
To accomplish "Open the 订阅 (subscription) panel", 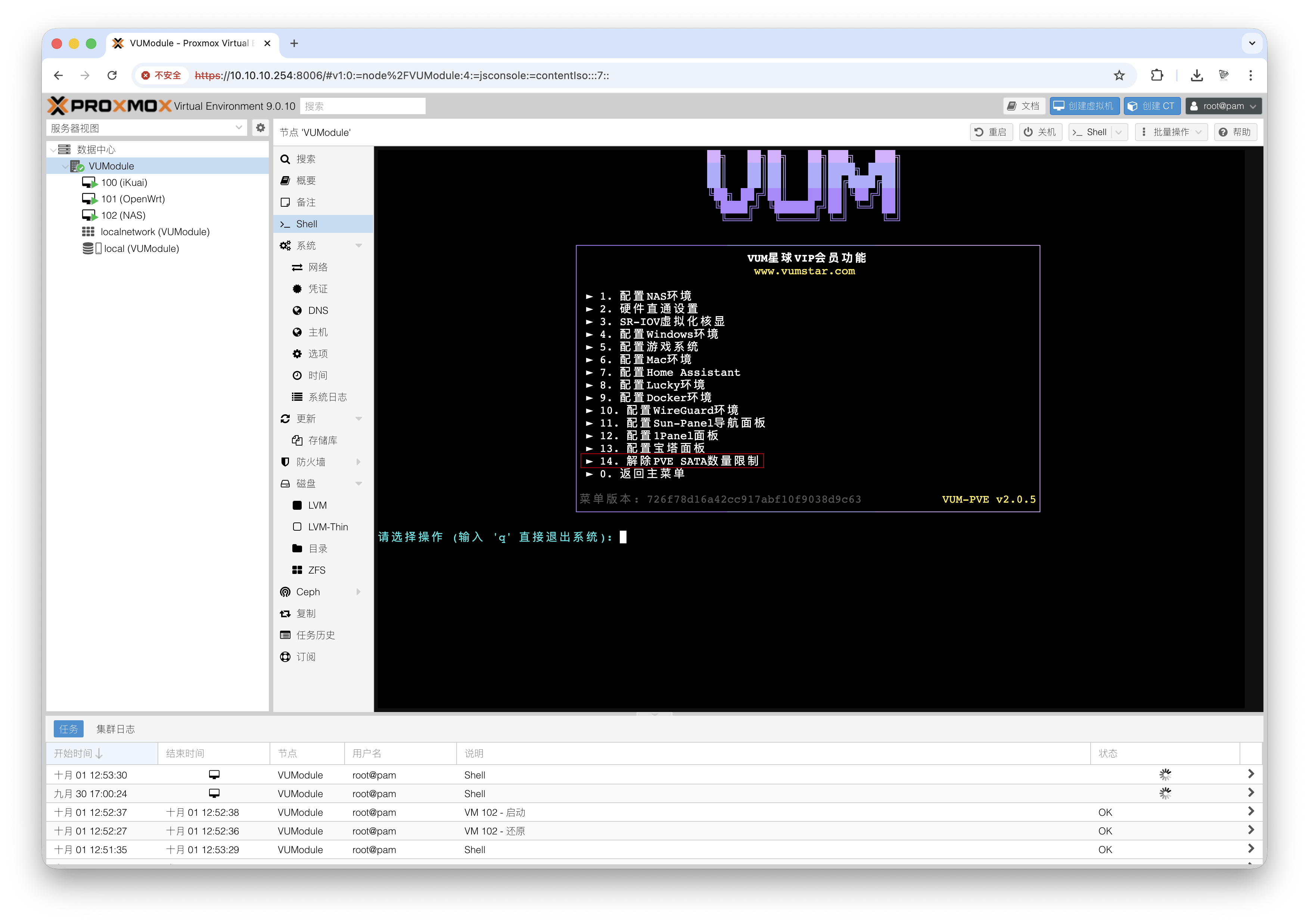I will click(307, 657).
